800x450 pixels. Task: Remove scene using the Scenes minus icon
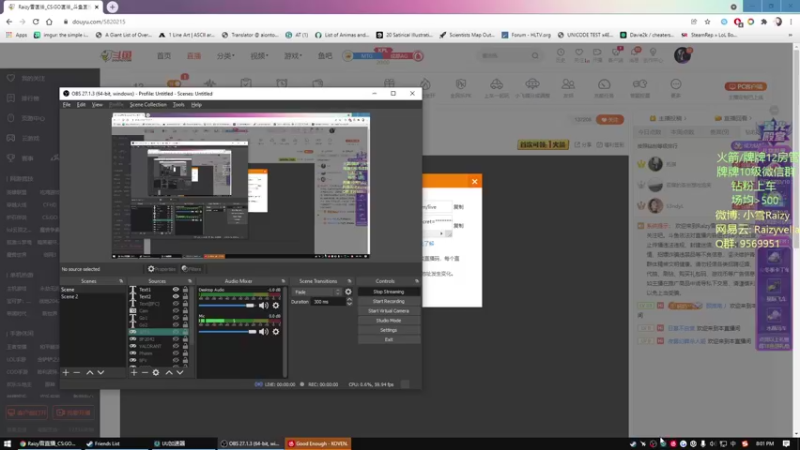click(77, 372)
